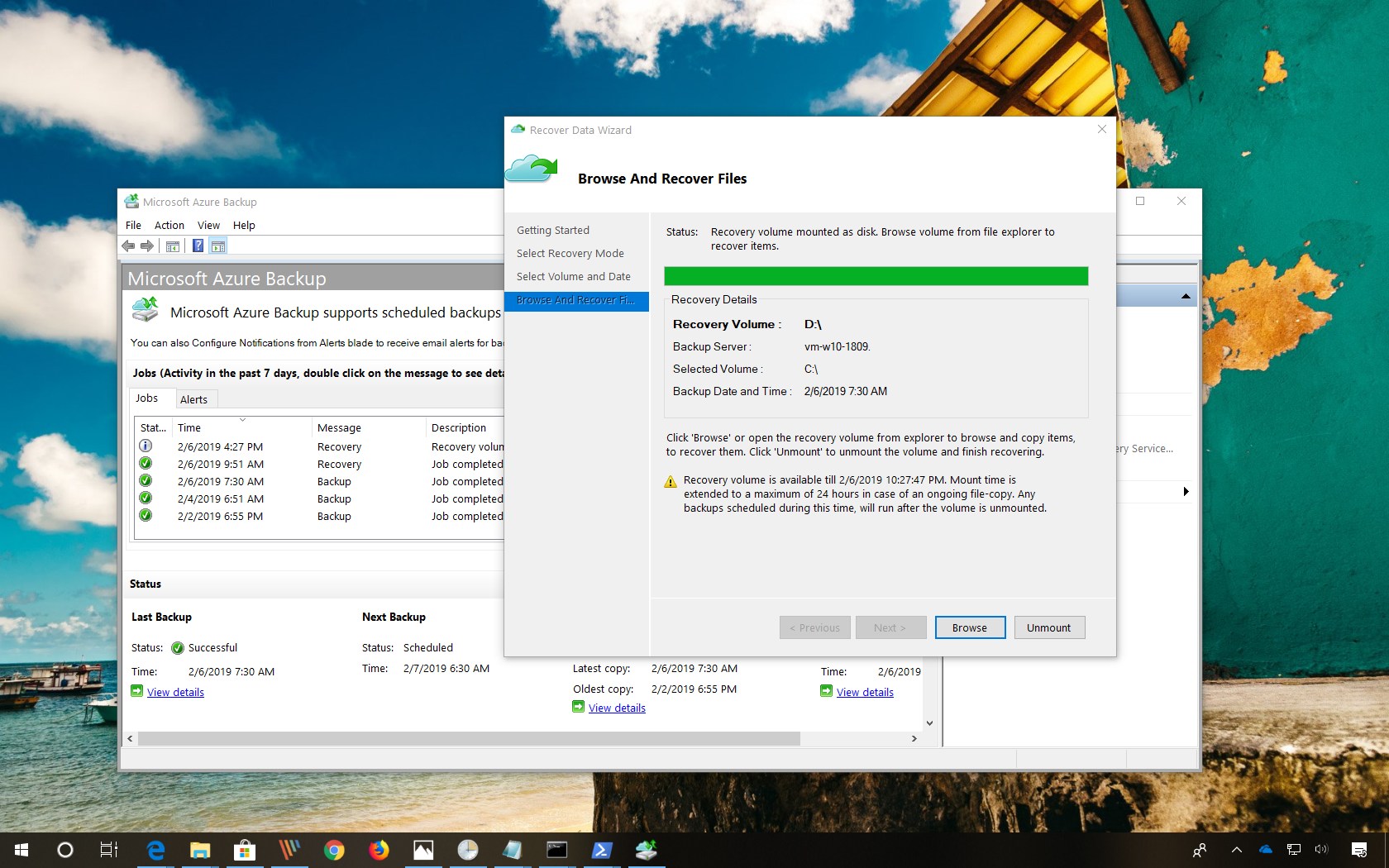Open the Microsoft Azure Backup agent from the taskbar
The image size is (1389, 868).
pyautogui.click(x=647, y=850)
